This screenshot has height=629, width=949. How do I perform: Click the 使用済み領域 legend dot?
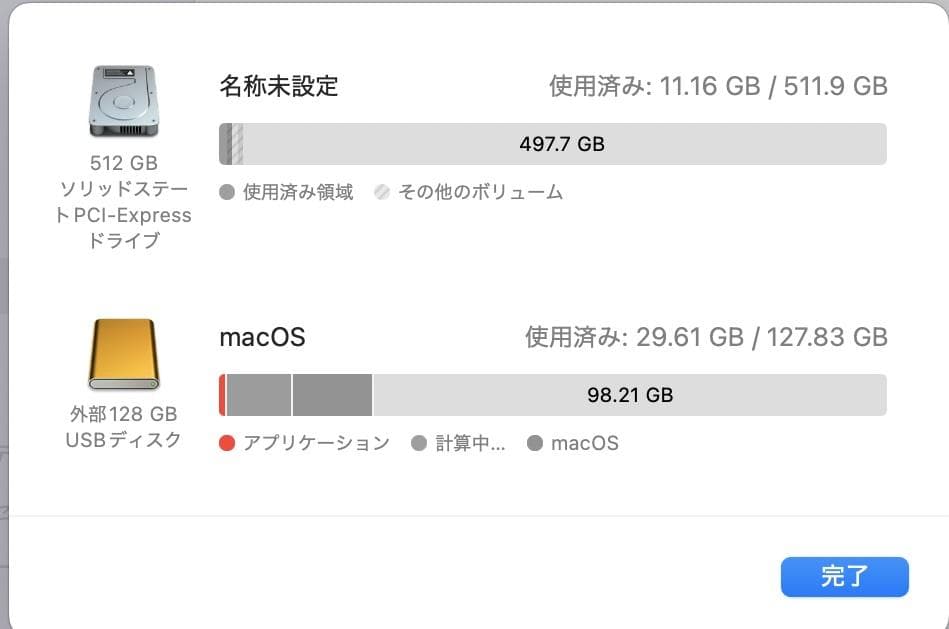point(228,192)
